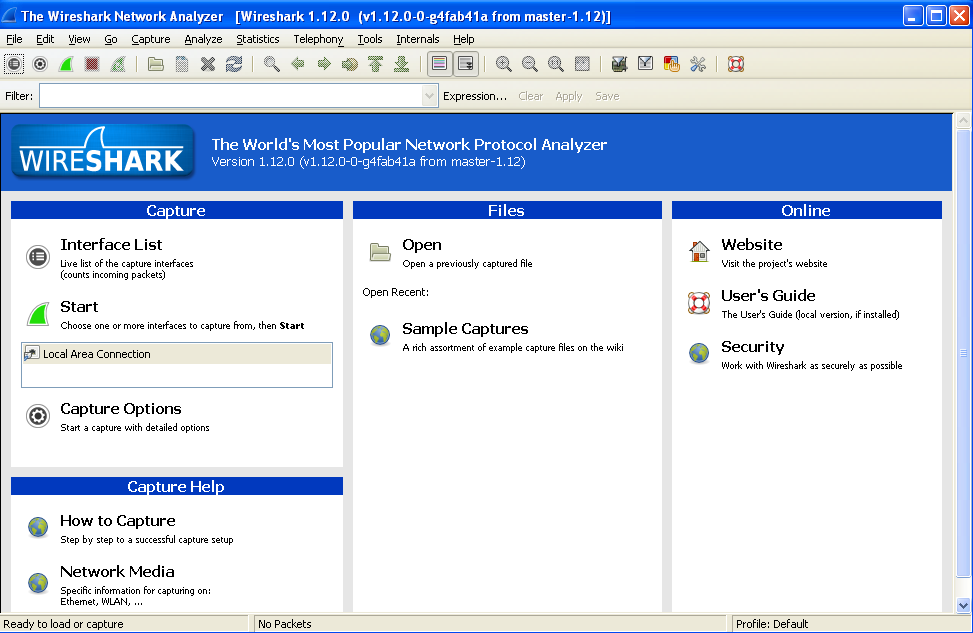Click the Resize columns toolbar icon
973x633 pixels.
582,64
